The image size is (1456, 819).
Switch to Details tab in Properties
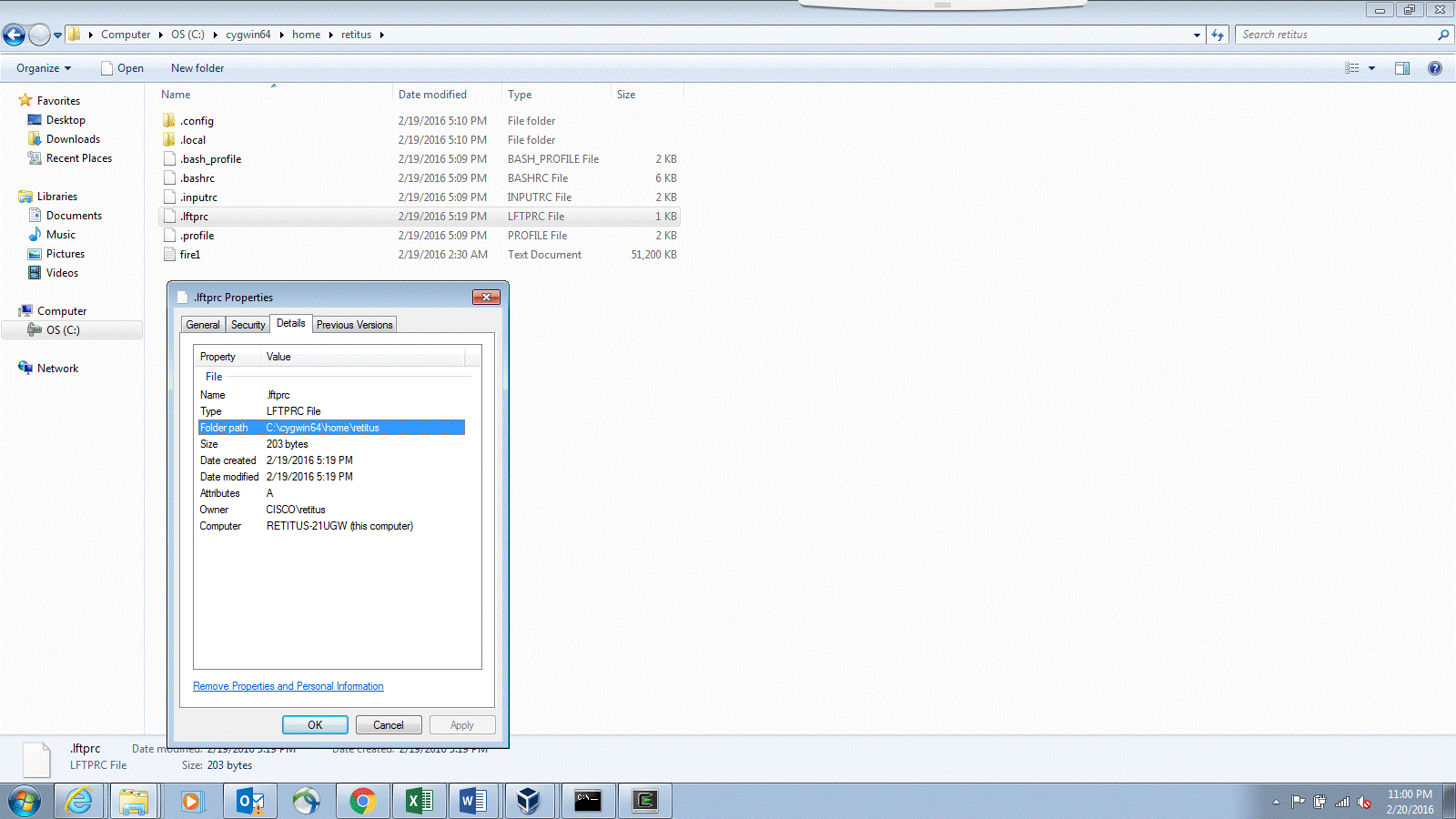click(x=291, y=323)
